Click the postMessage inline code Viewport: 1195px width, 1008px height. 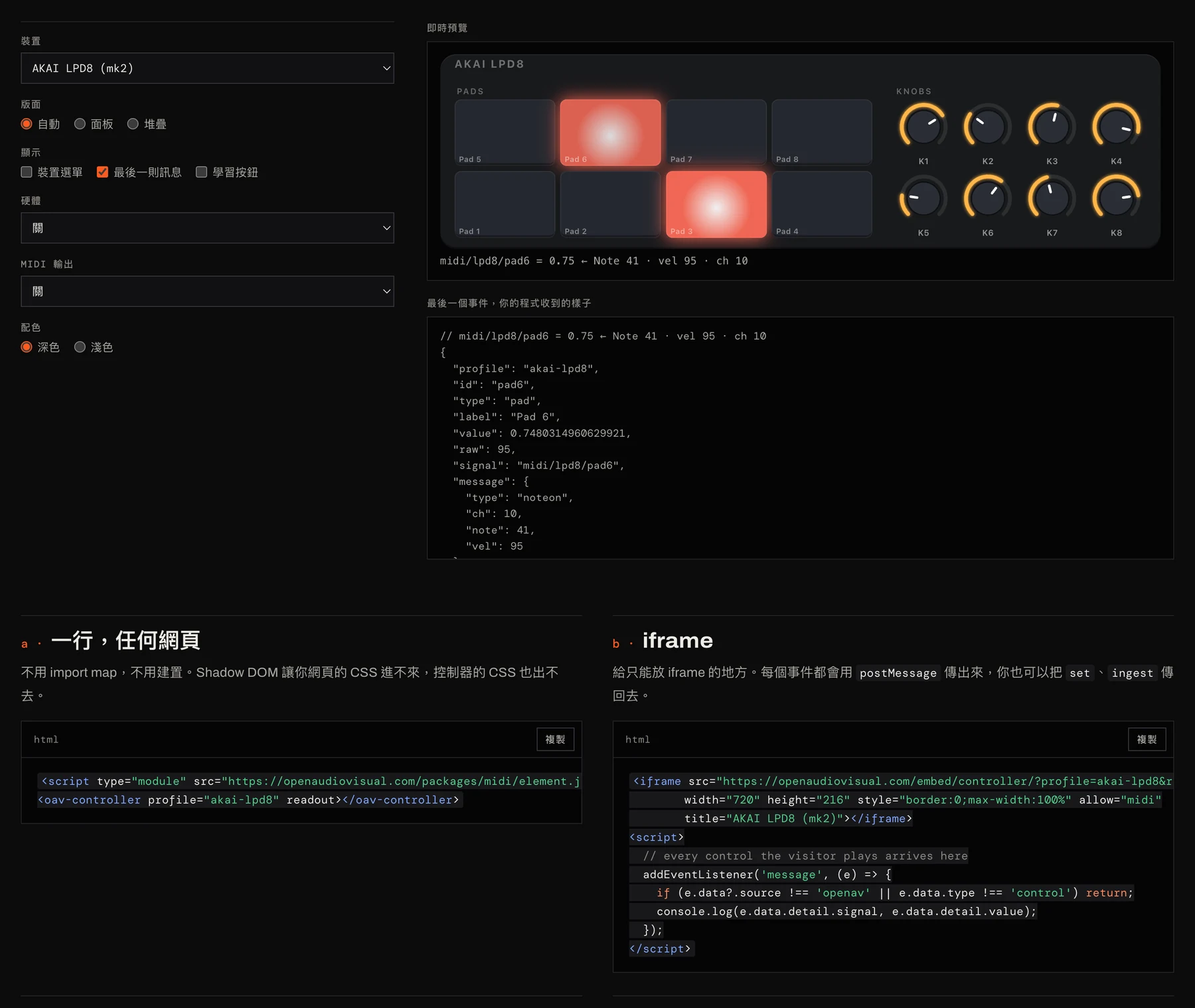898,673
